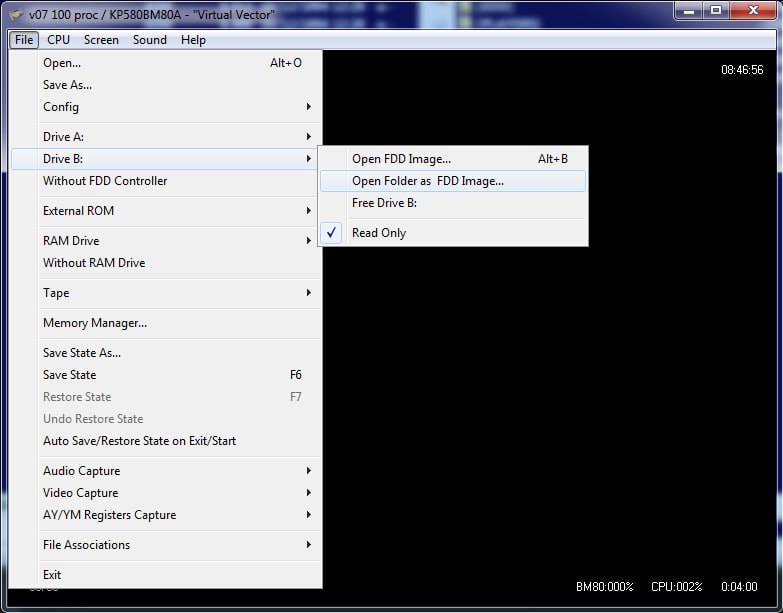Select Open Folder as FDD Image
This screenshot has height=613, width=783.
tap(427, 181)
